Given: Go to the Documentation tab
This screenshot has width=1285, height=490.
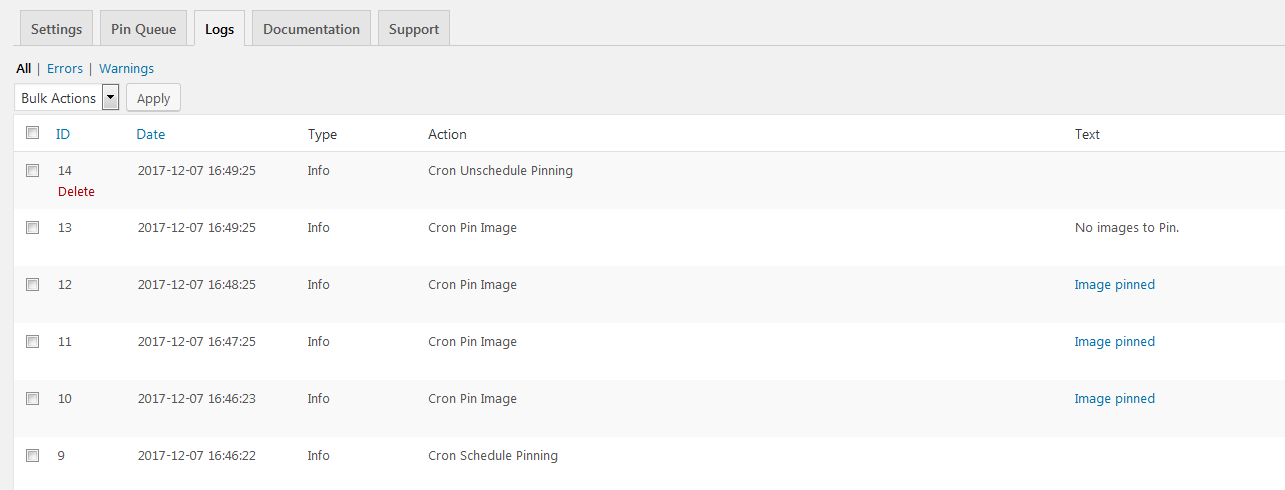Looking at the screenshot, I should click(311, 29).
